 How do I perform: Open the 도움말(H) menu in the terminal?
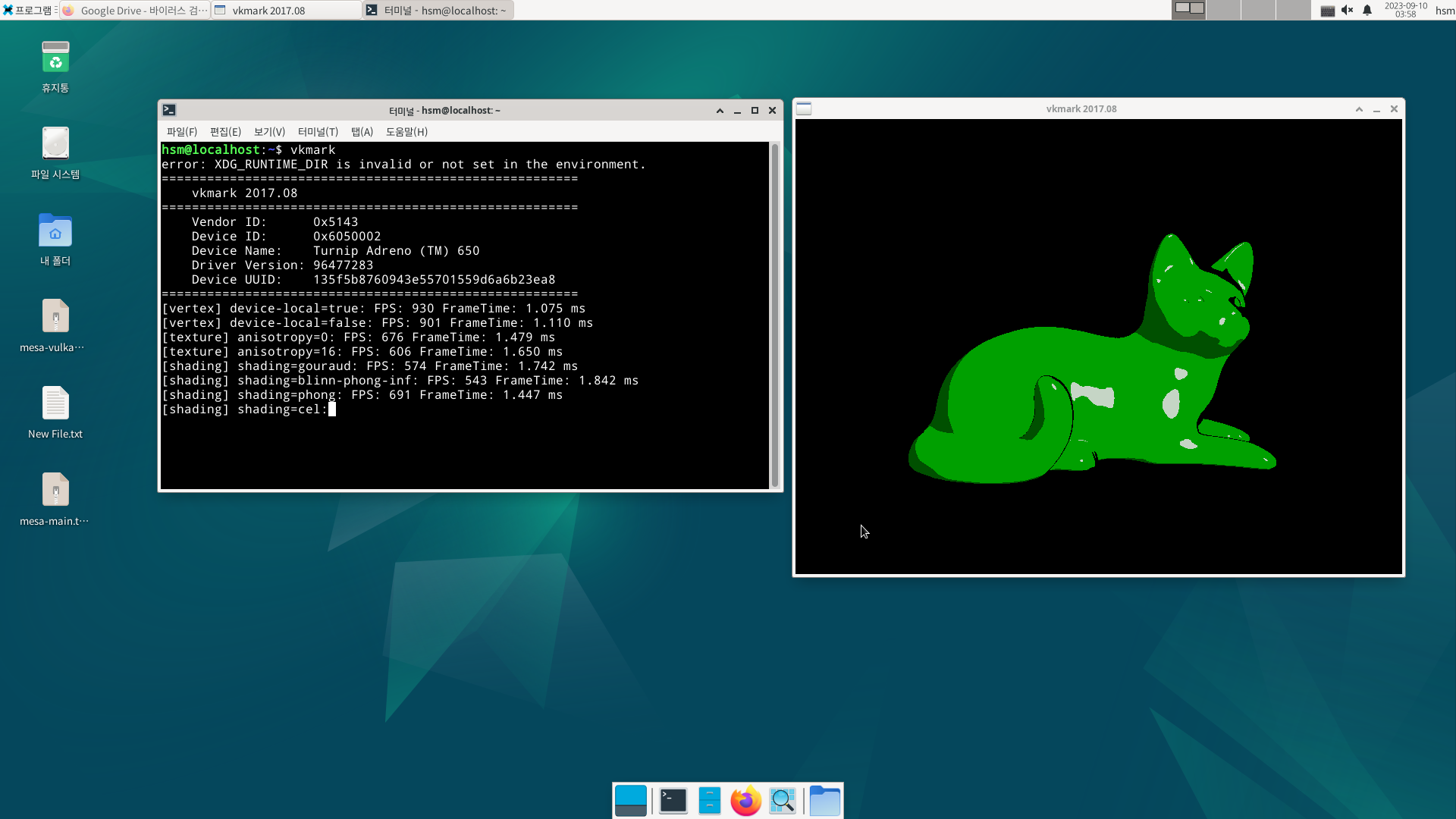407,131
